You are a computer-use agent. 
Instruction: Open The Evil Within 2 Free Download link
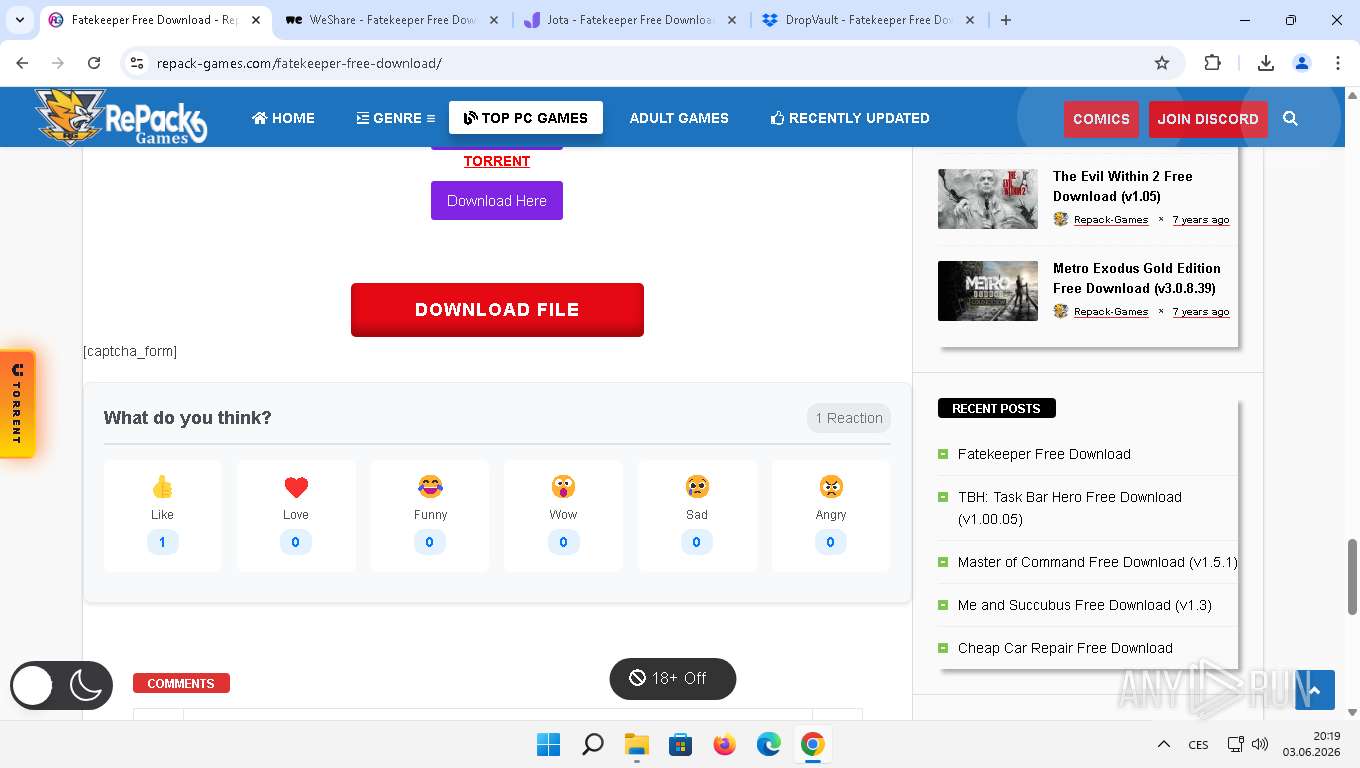click(x=1123, y=186)
